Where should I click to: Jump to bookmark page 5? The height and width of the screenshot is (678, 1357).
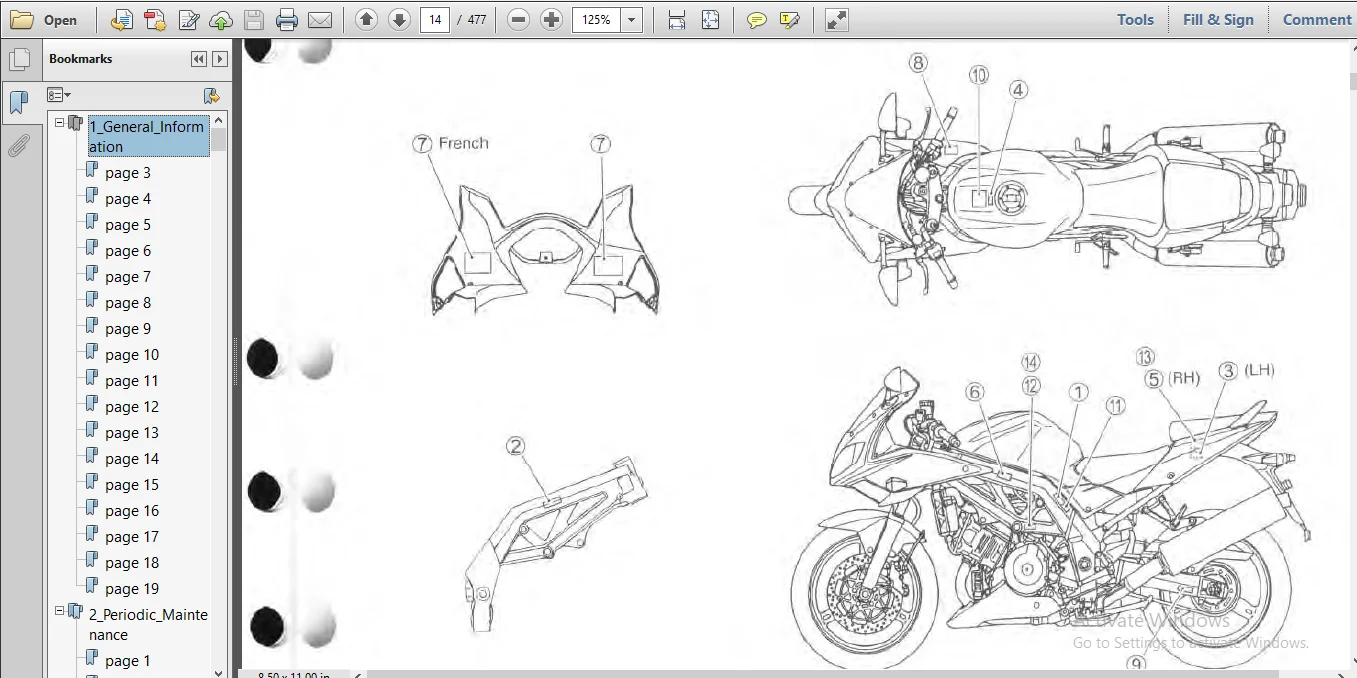click(x=128, y=225)
